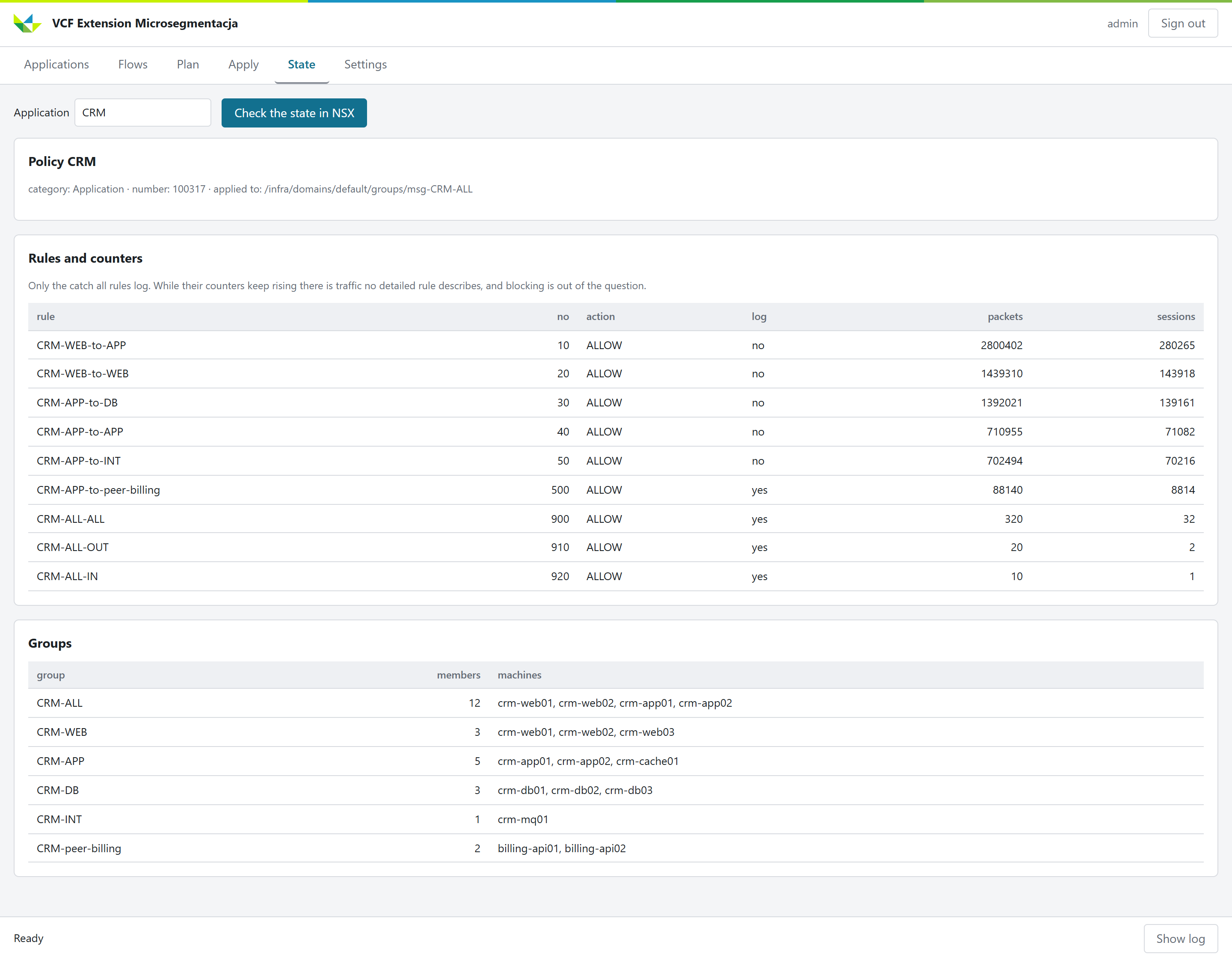The width and height of the screenshot is (1232, 960).
Task: Click the Sign out button
Action: (x=1182, y=23)
